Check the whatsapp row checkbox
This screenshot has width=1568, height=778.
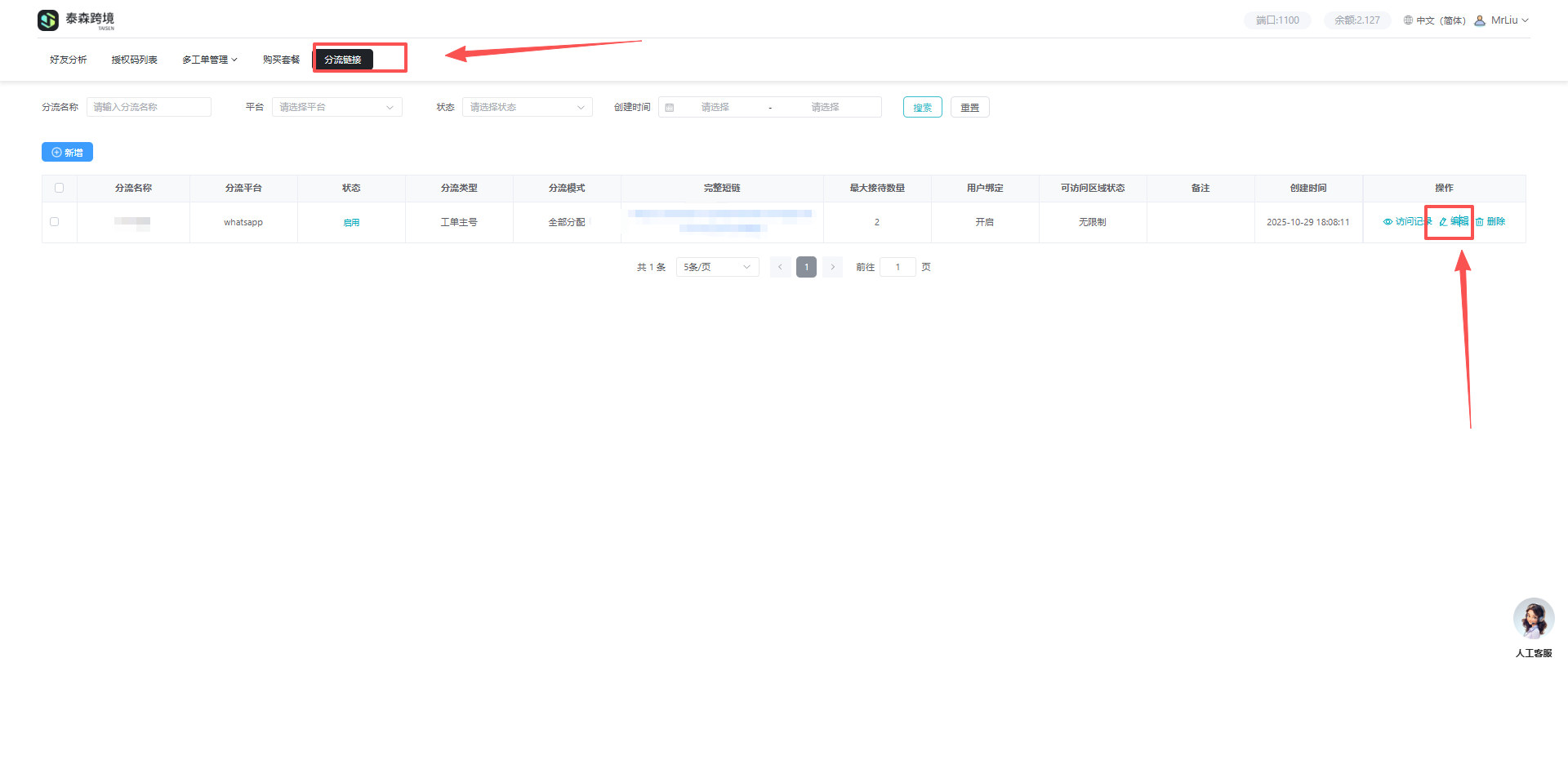click(x=55, y=221)
